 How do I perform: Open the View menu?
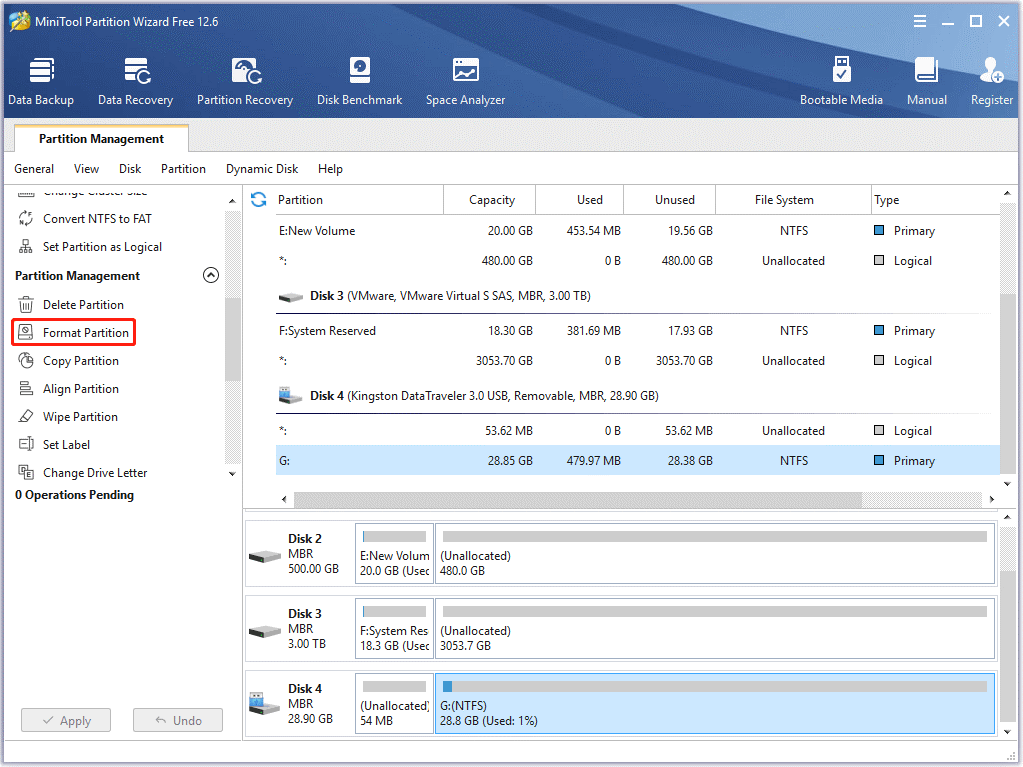[86, 169]
